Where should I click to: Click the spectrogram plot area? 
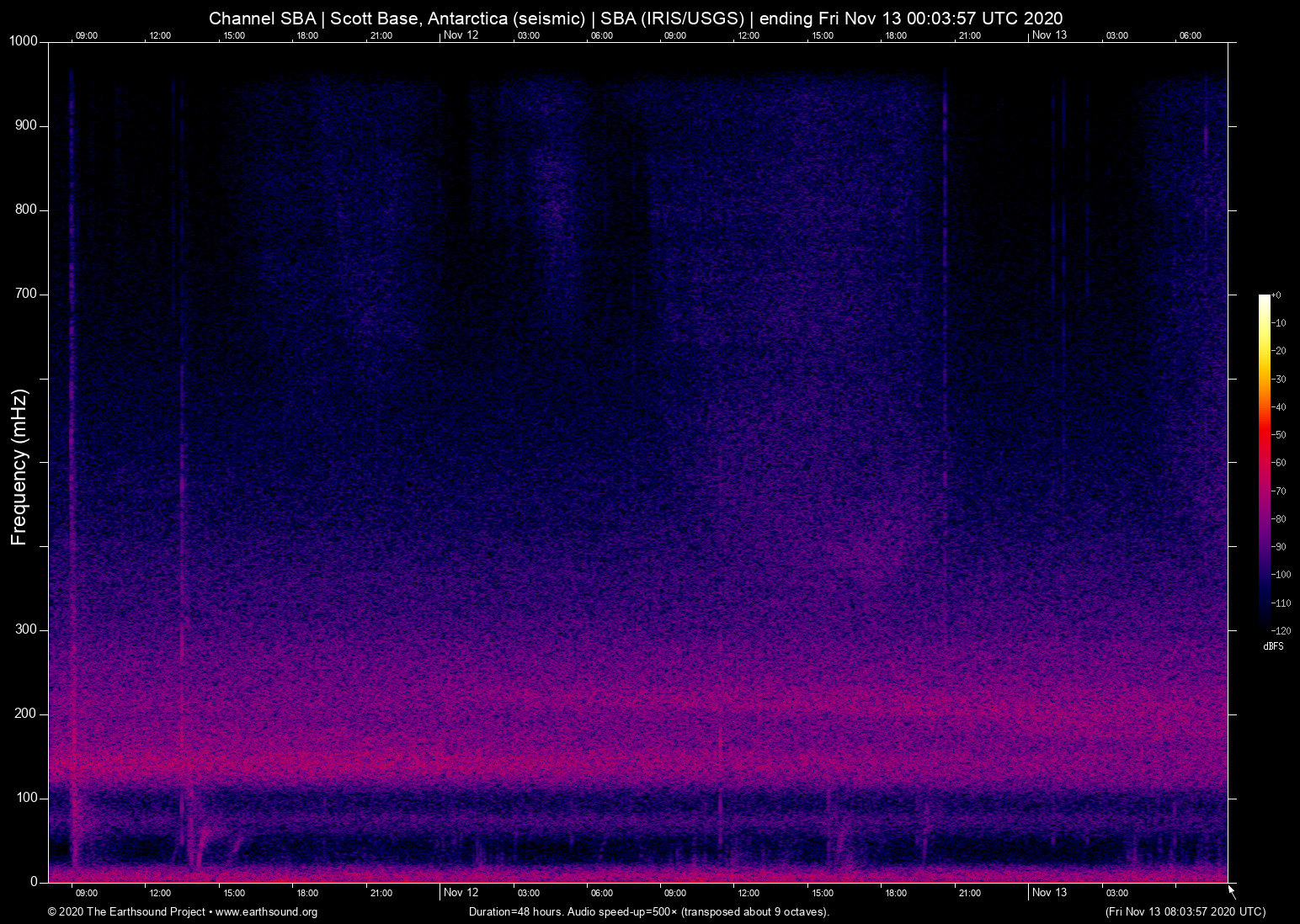tap(638, 462)
